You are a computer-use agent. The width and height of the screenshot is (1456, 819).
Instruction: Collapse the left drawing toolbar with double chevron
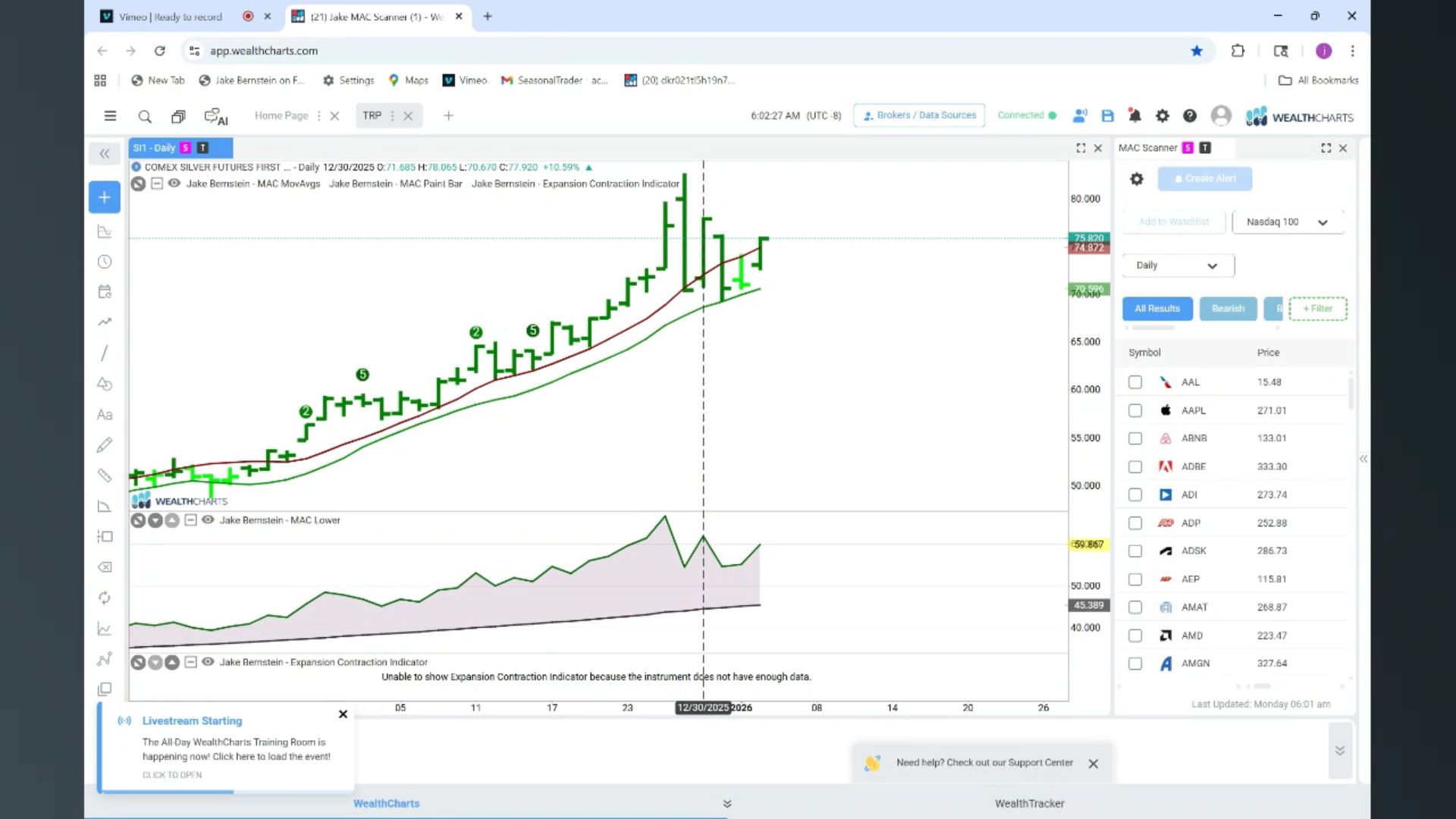tap(105, 154)
